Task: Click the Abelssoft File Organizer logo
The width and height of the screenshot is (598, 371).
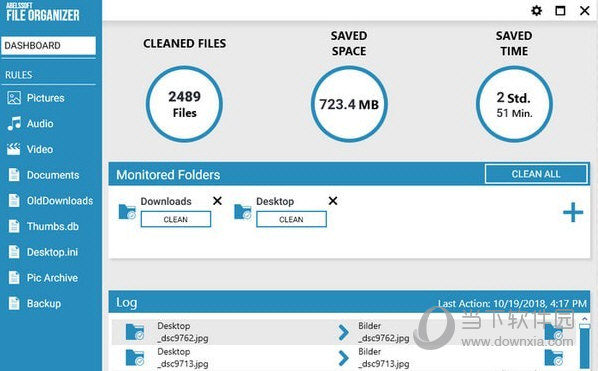Action: 43,12
